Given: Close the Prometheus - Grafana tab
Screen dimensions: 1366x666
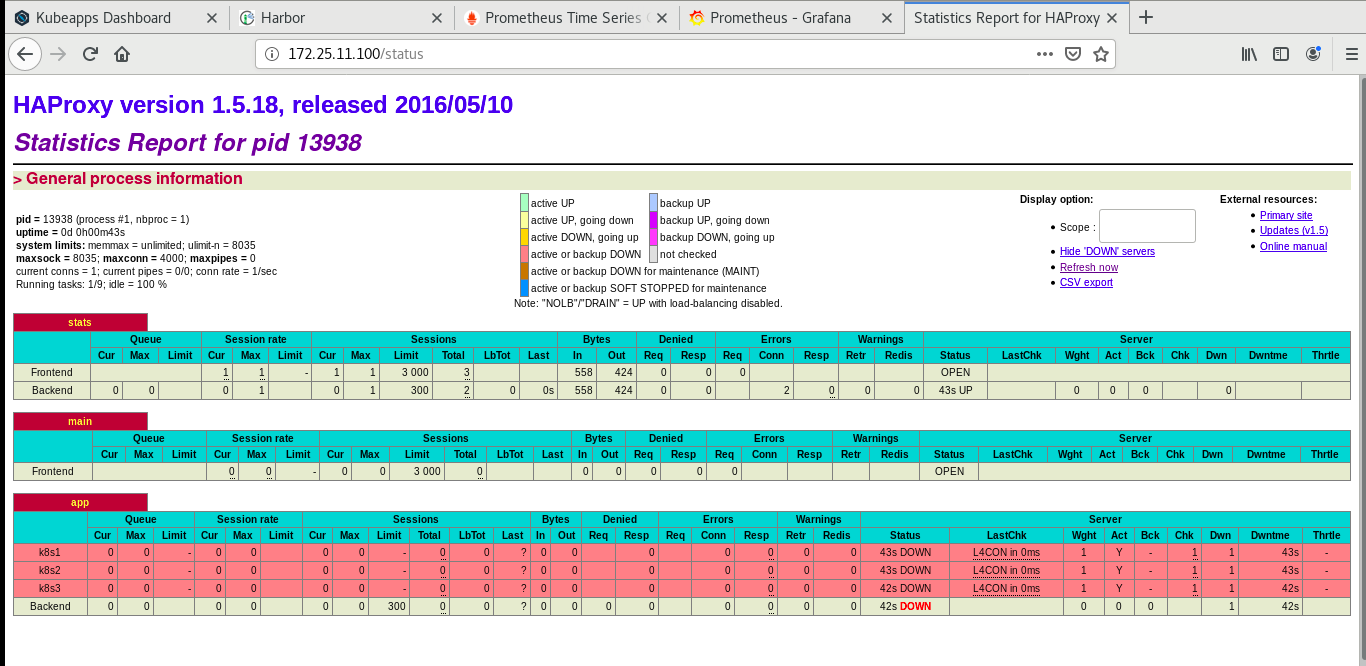Looking at the screenshot, I should tap(886, 17).
